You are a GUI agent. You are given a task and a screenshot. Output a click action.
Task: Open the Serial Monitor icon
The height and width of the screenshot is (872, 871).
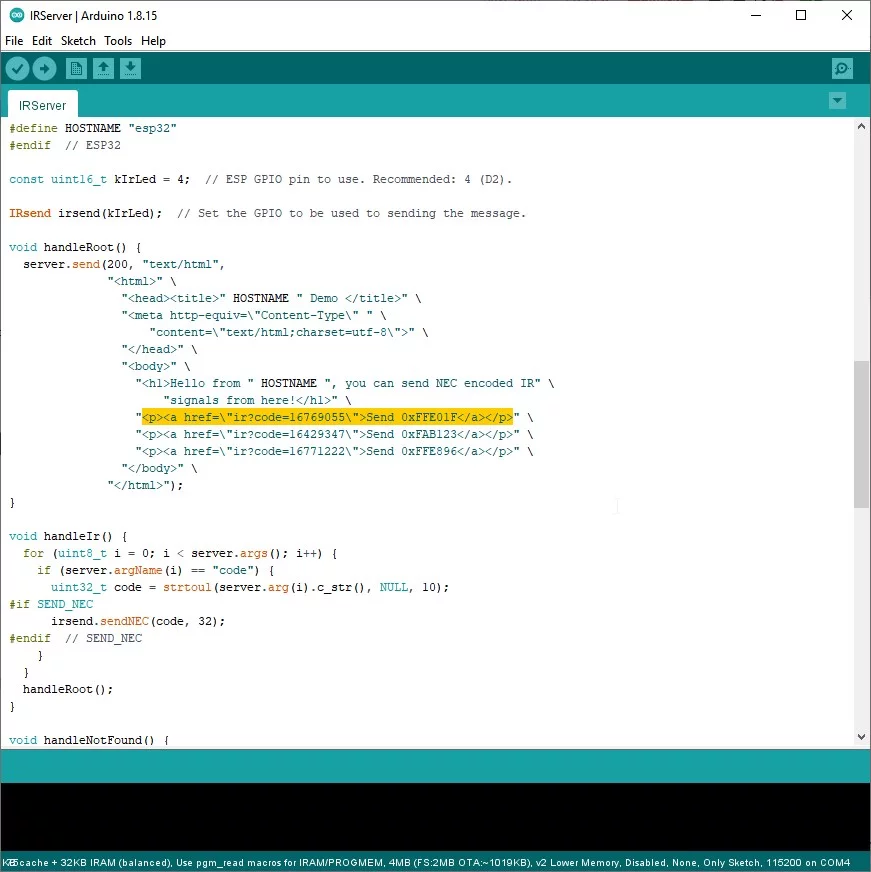click(x=842, y=69)
